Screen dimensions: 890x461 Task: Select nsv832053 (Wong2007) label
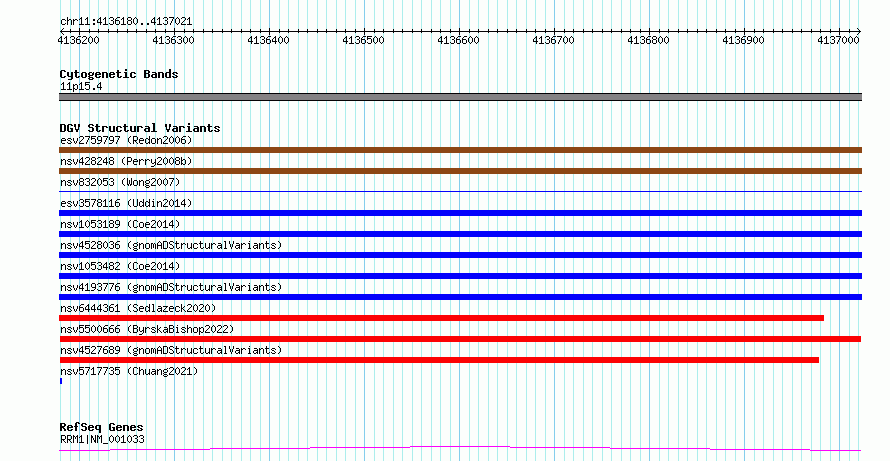[120, 182]
